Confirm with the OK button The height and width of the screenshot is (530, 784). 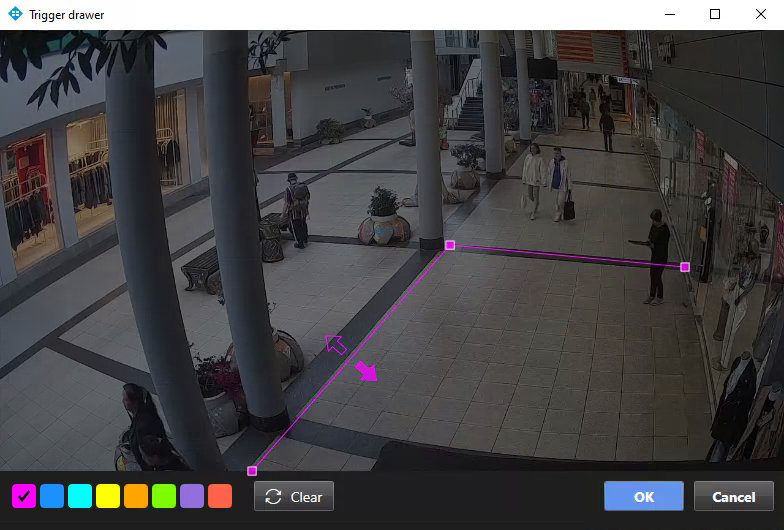[644, 496]
